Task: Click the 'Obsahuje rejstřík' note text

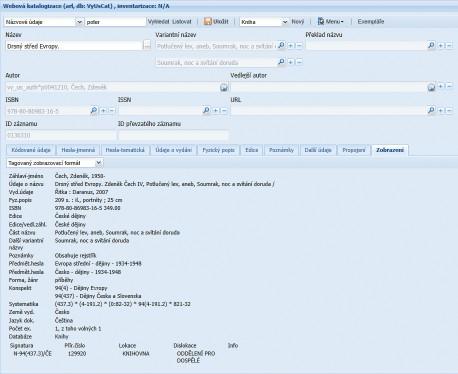Action: pos(76,256)
